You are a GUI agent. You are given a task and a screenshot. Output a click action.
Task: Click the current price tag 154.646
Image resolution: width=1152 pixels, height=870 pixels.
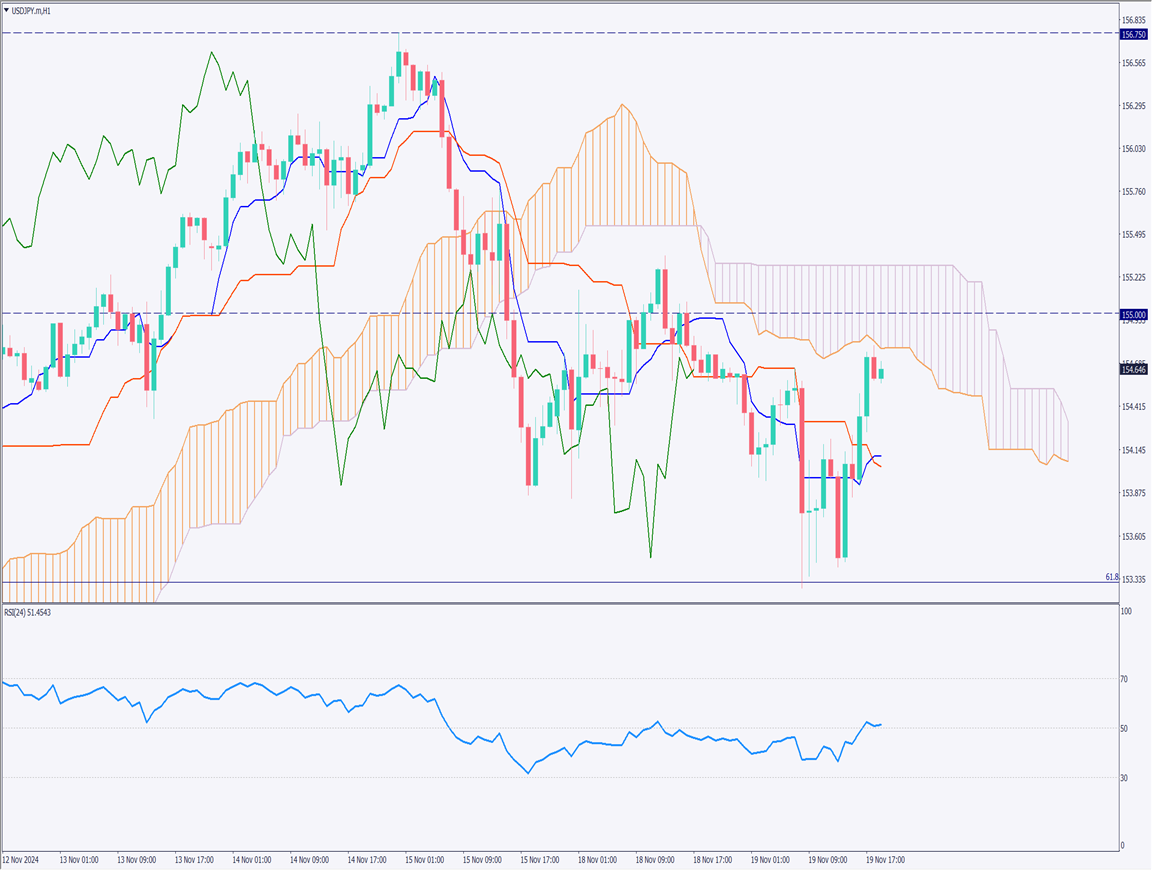click(1134, 369)
